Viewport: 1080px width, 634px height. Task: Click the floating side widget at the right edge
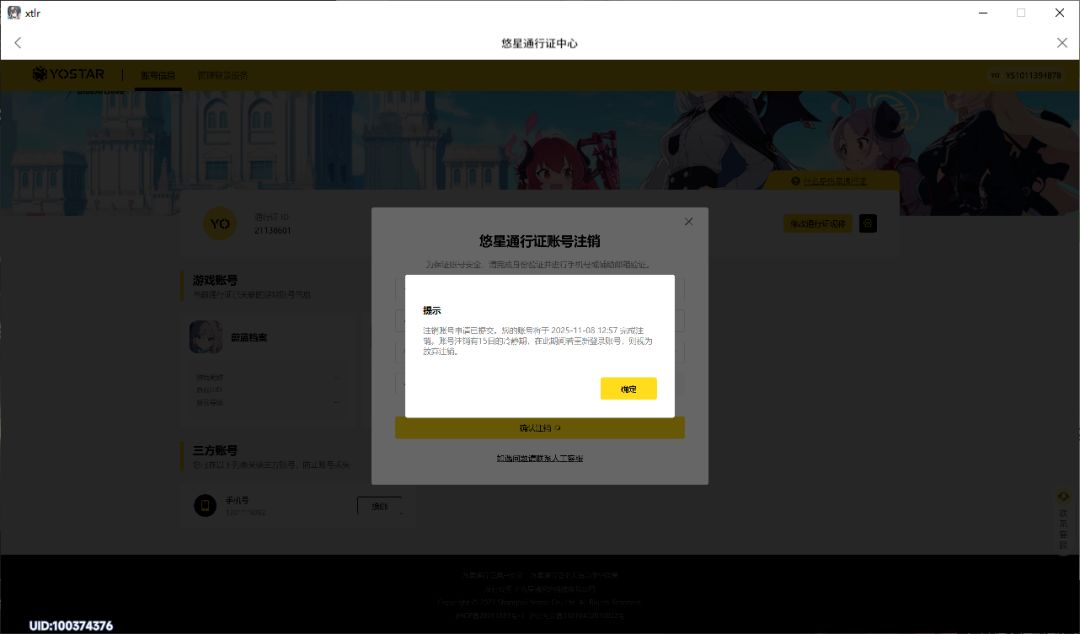pos(1063,521)
